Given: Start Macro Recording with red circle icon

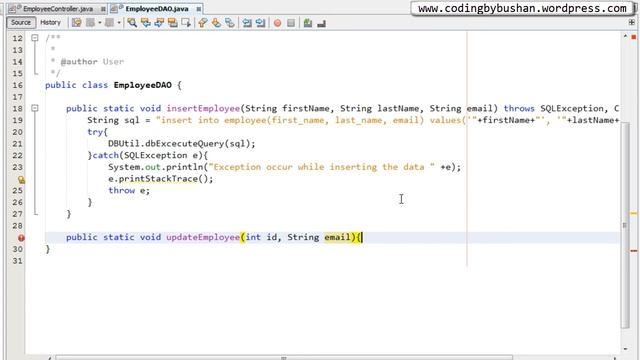Looking at the screenshot, I should (x=277, y=23).
